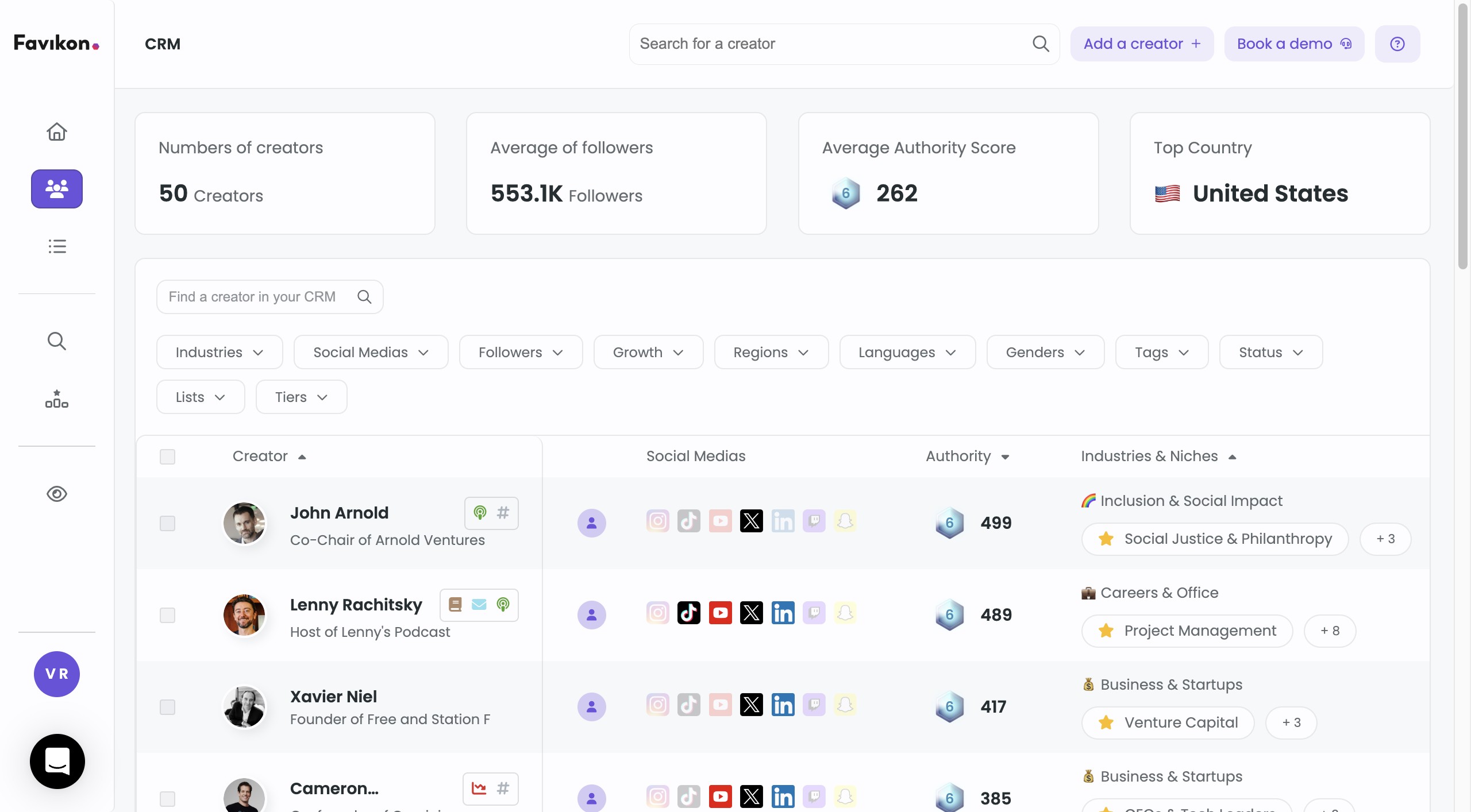The width and height of the screenshot is (1471, 812).
Task: Open the Lists icon in sidebar
Action: tap(56, 246)
